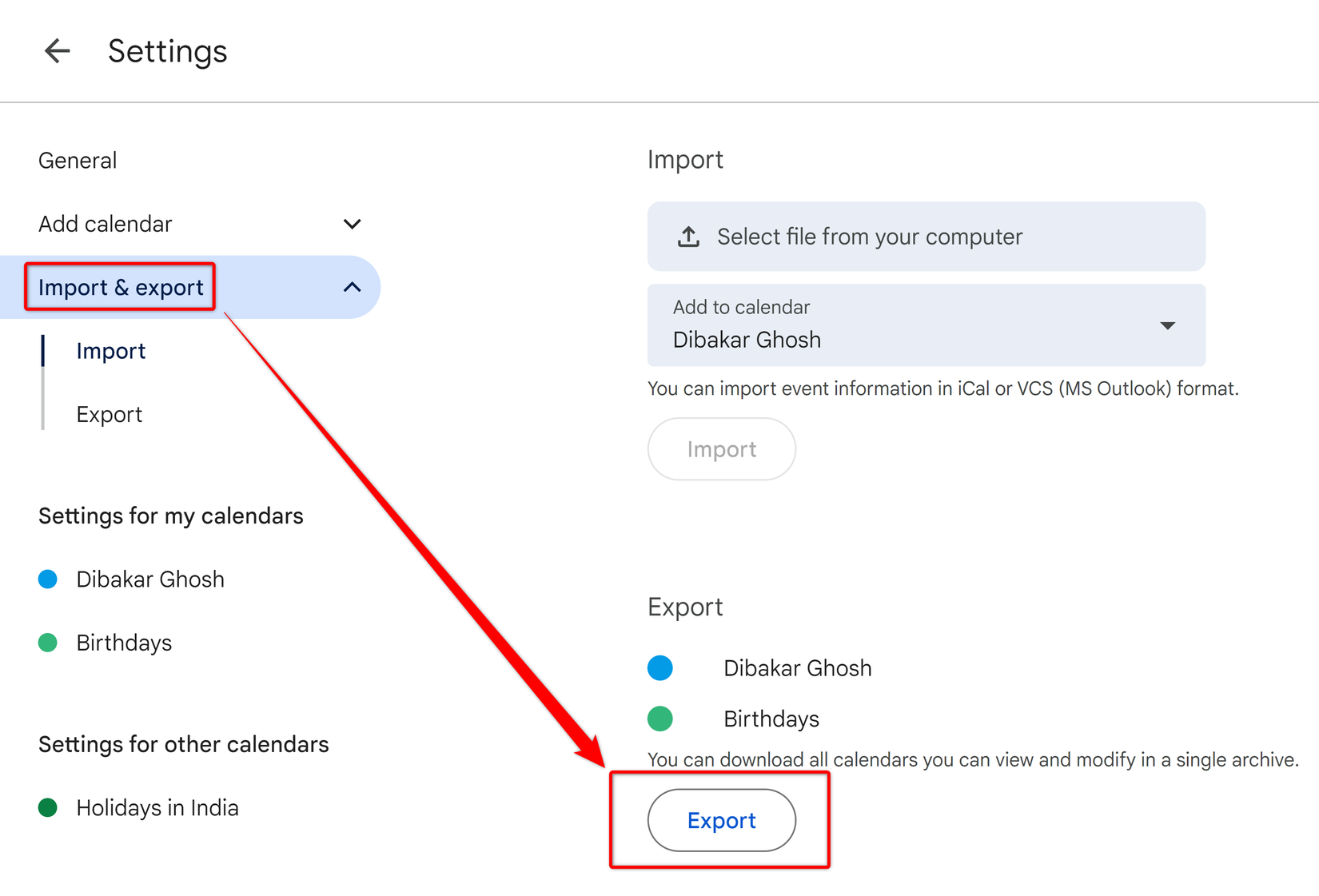Click the dark green dot for Holidays in India
The height and width of the screenshot is (896, 1319).
(x=48, y=807)
